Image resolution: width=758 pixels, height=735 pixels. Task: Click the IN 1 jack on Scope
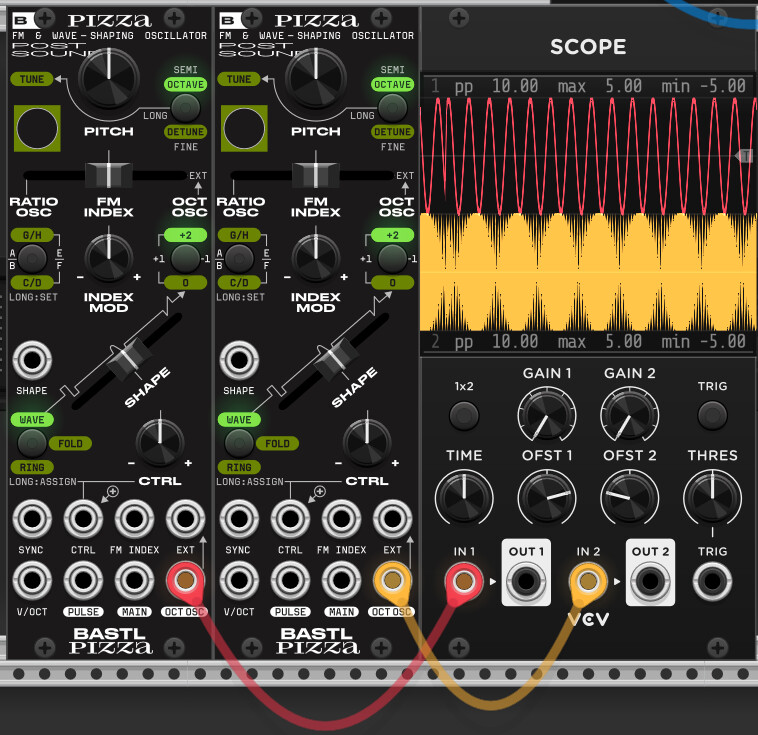pyautogui.click(x=464, y=581)
